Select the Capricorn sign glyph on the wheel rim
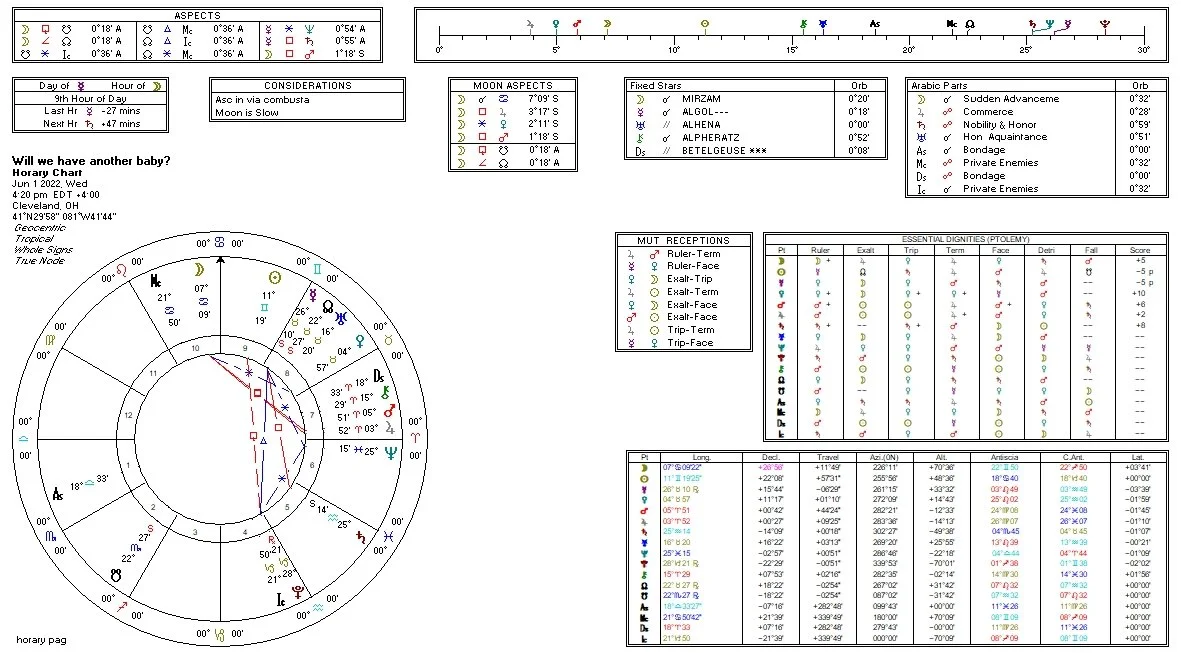The height and width of the screenshot is (653, 1181). 220,633
